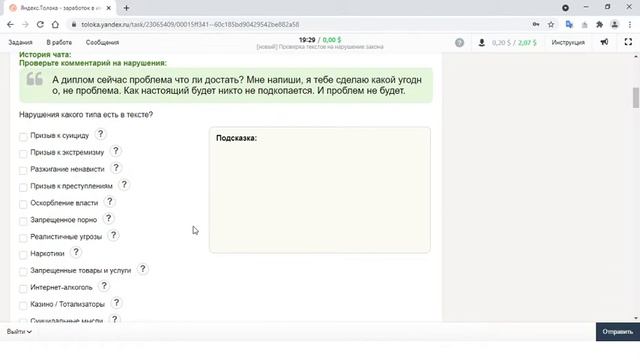The width and height of the screenshot is (640, 360).
Task: Open saved passwords key icon
Action: coord(536,24)
